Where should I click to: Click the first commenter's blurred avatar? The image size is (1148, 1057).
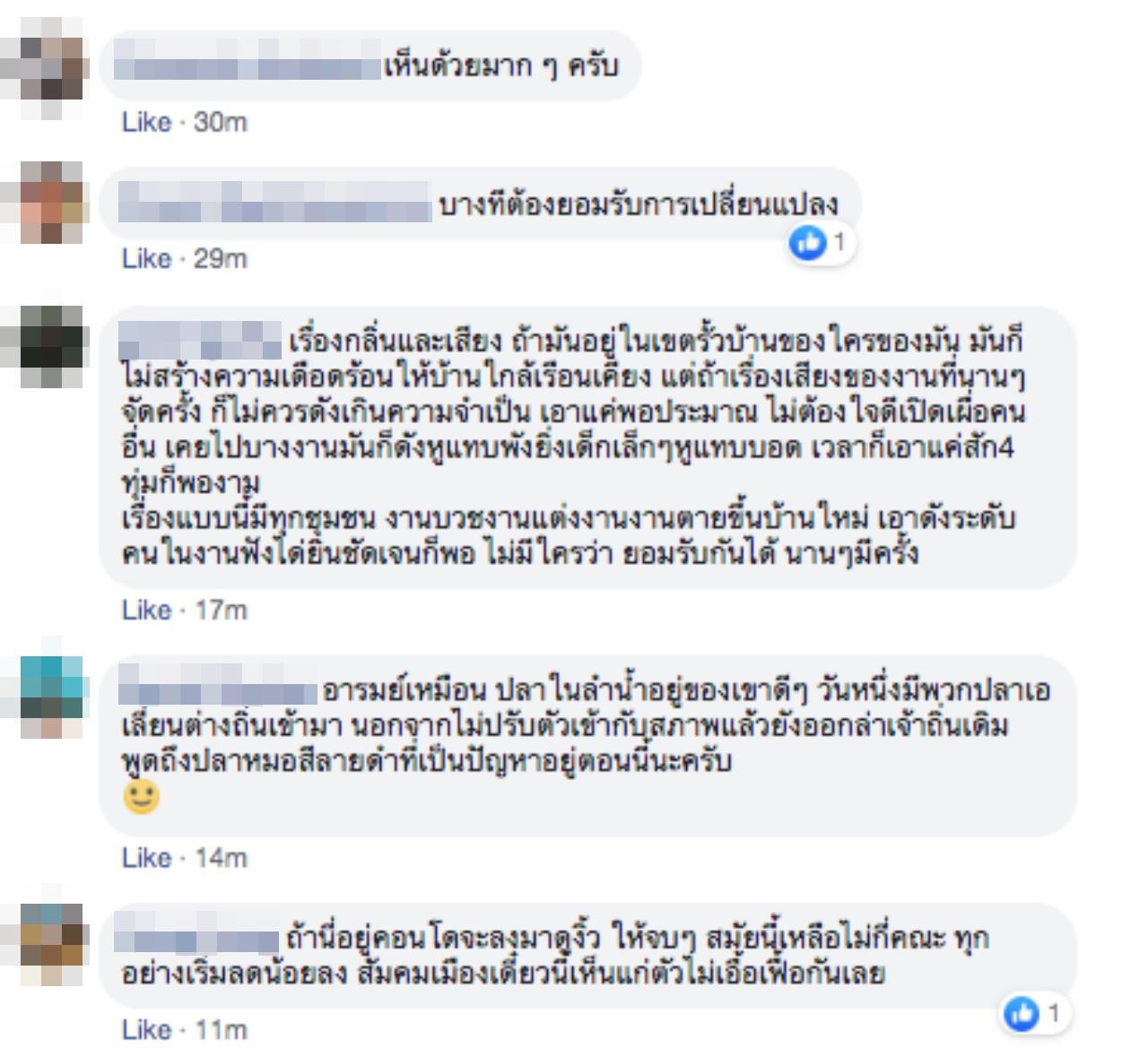coord(51,68)
